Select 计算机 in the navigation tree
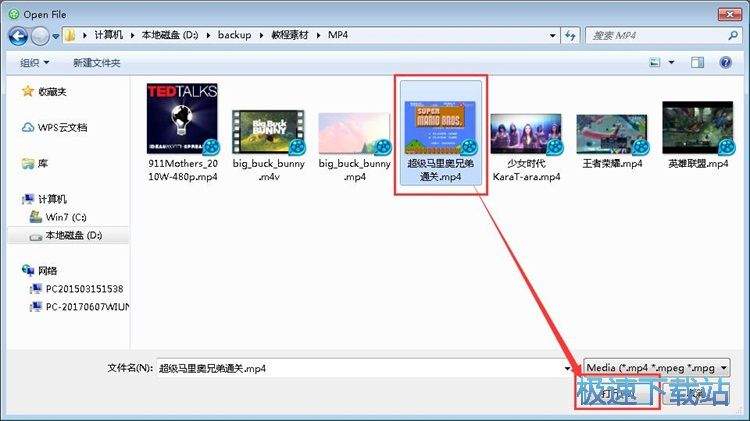This screenshot has width=750, height=421. (52, 199)
